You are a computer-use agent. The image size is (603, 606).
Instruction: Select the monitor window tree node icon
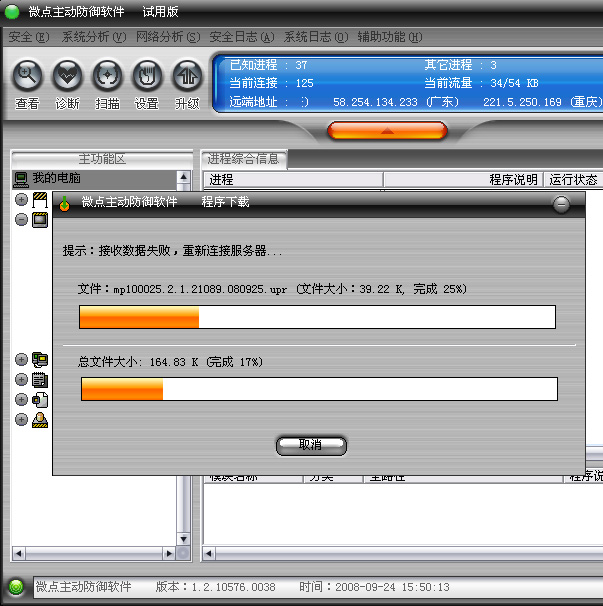pyautogui.click(x=40, y=220)
